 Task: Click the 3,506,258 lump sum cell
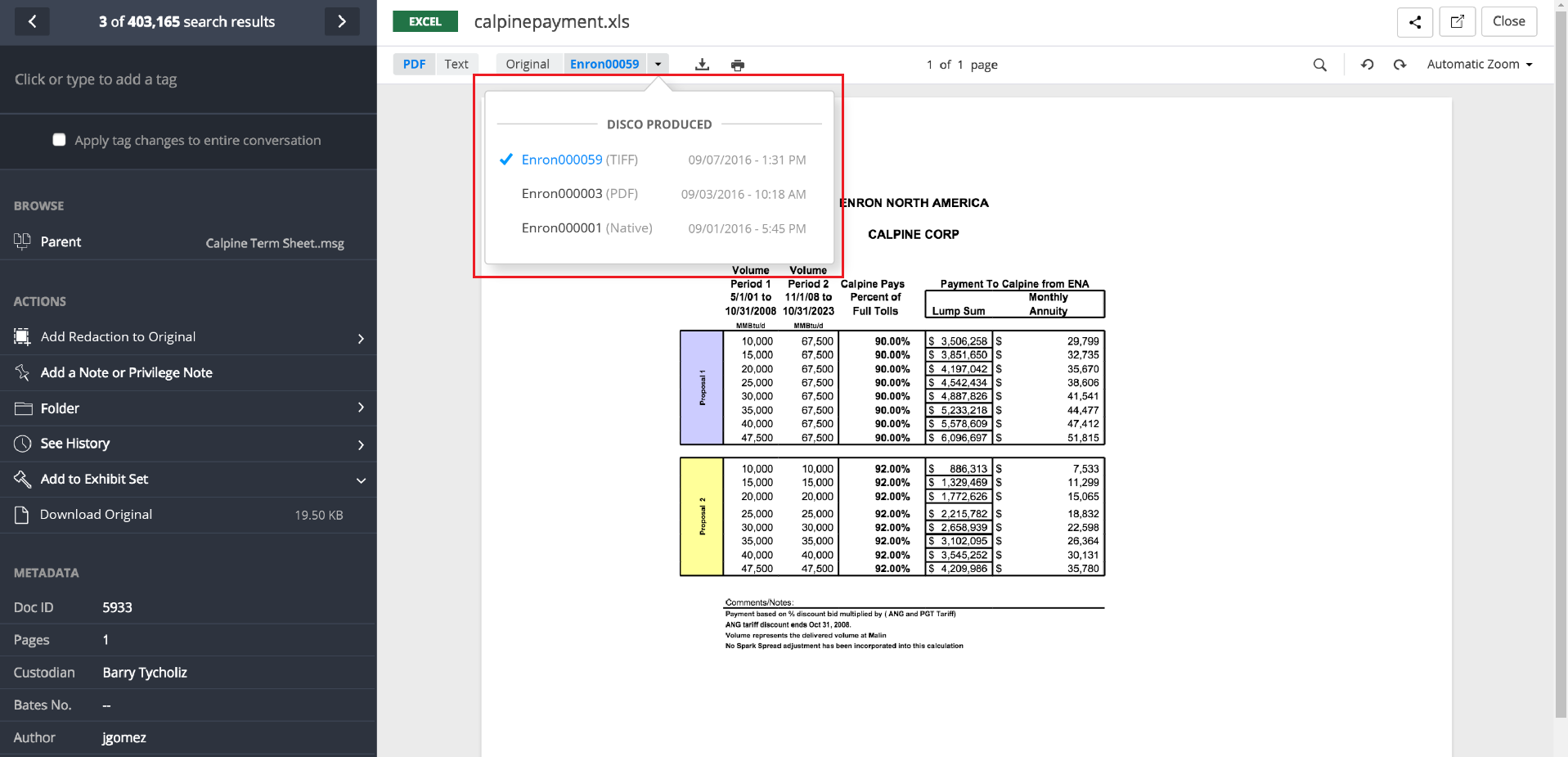point(958,341)
